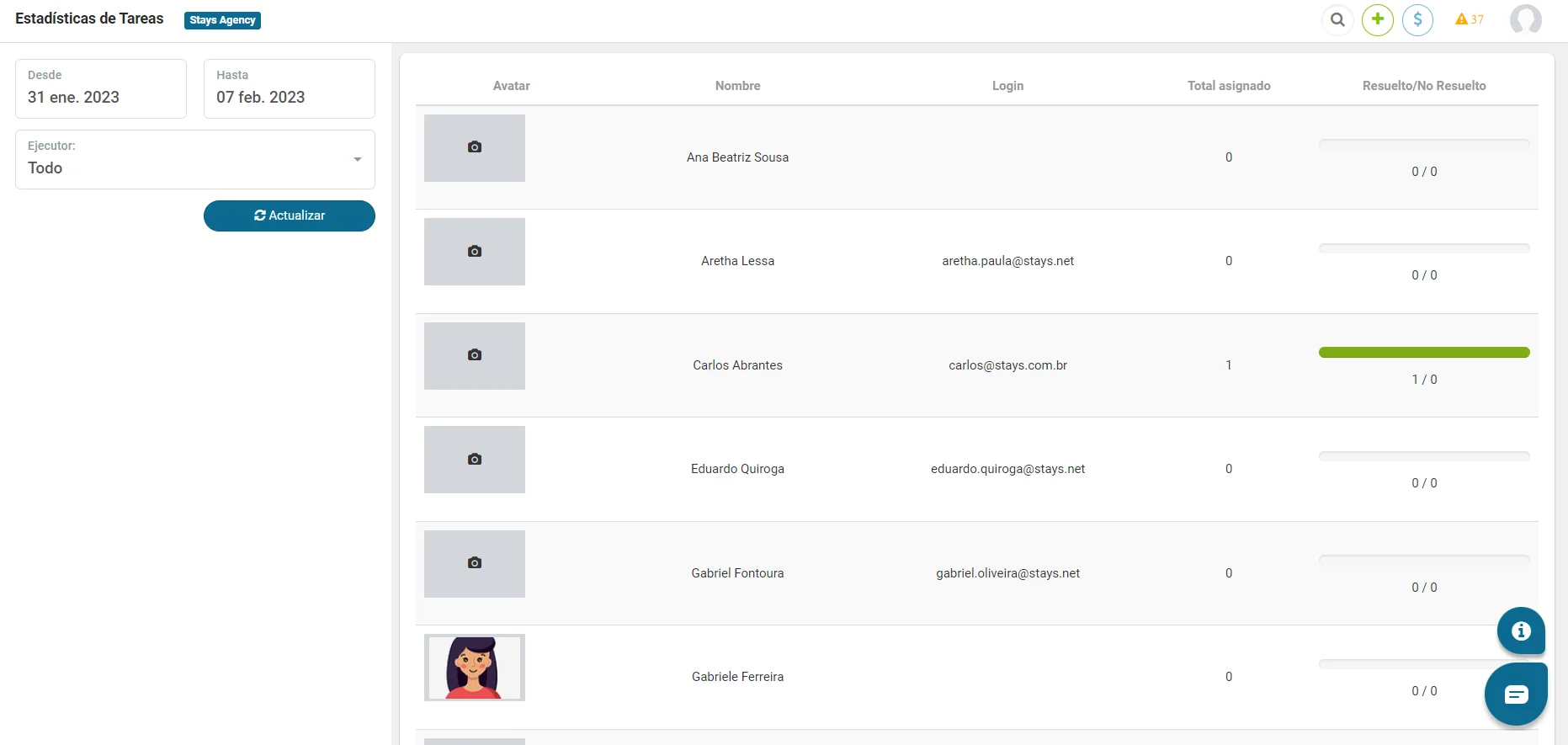View the 37 warning alerts
The image size is (1568, 745).
click(x=1470, y=19)
